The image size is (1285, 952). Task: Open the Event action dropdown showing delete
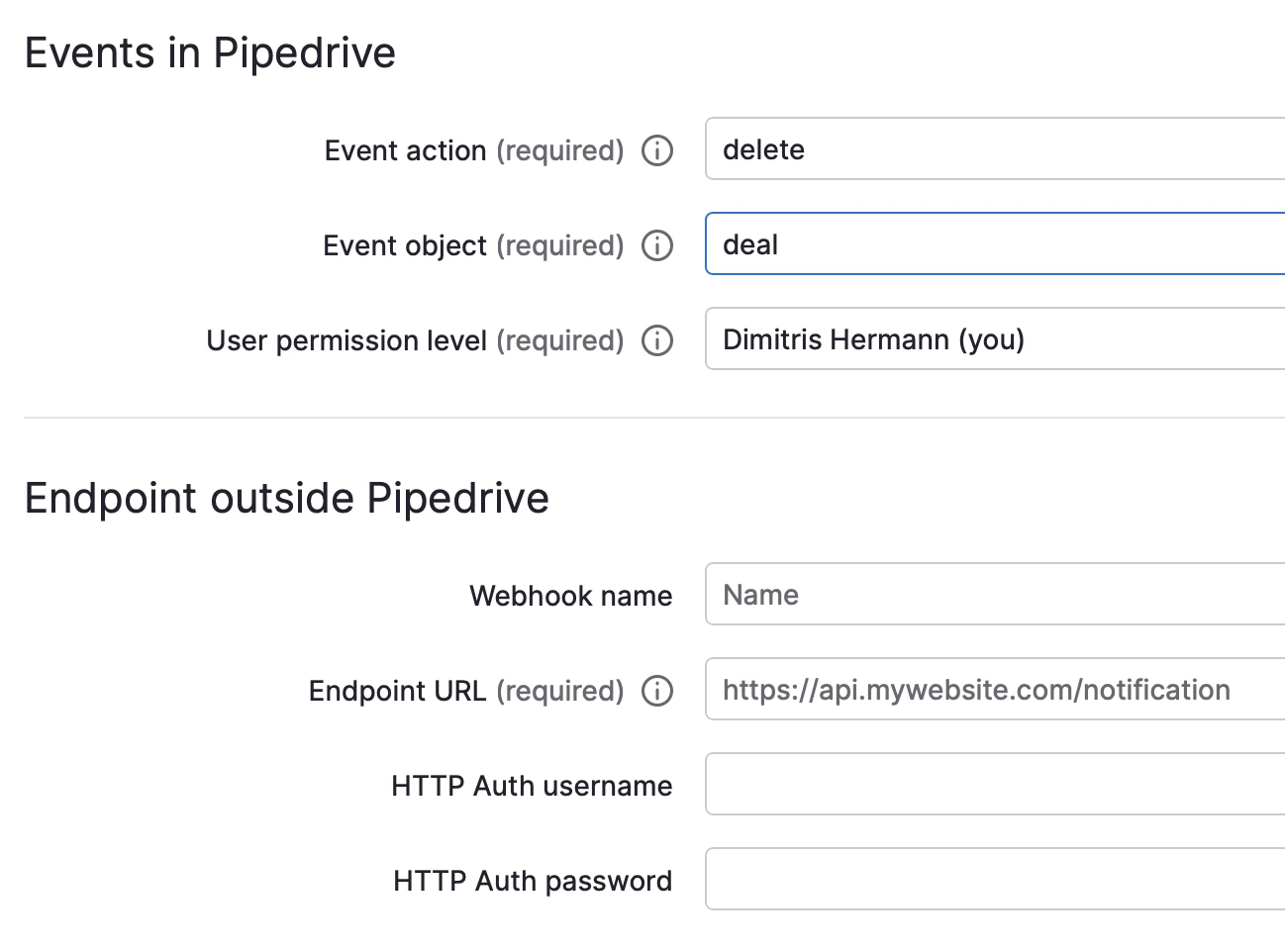[995, 148]
